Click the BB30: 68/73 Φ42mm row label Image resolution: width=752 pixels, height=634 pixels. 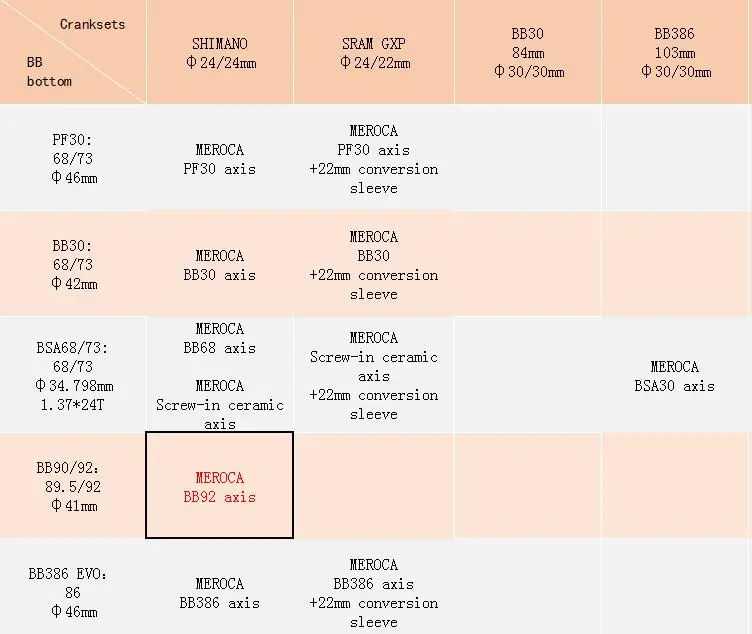pos(73,264)
